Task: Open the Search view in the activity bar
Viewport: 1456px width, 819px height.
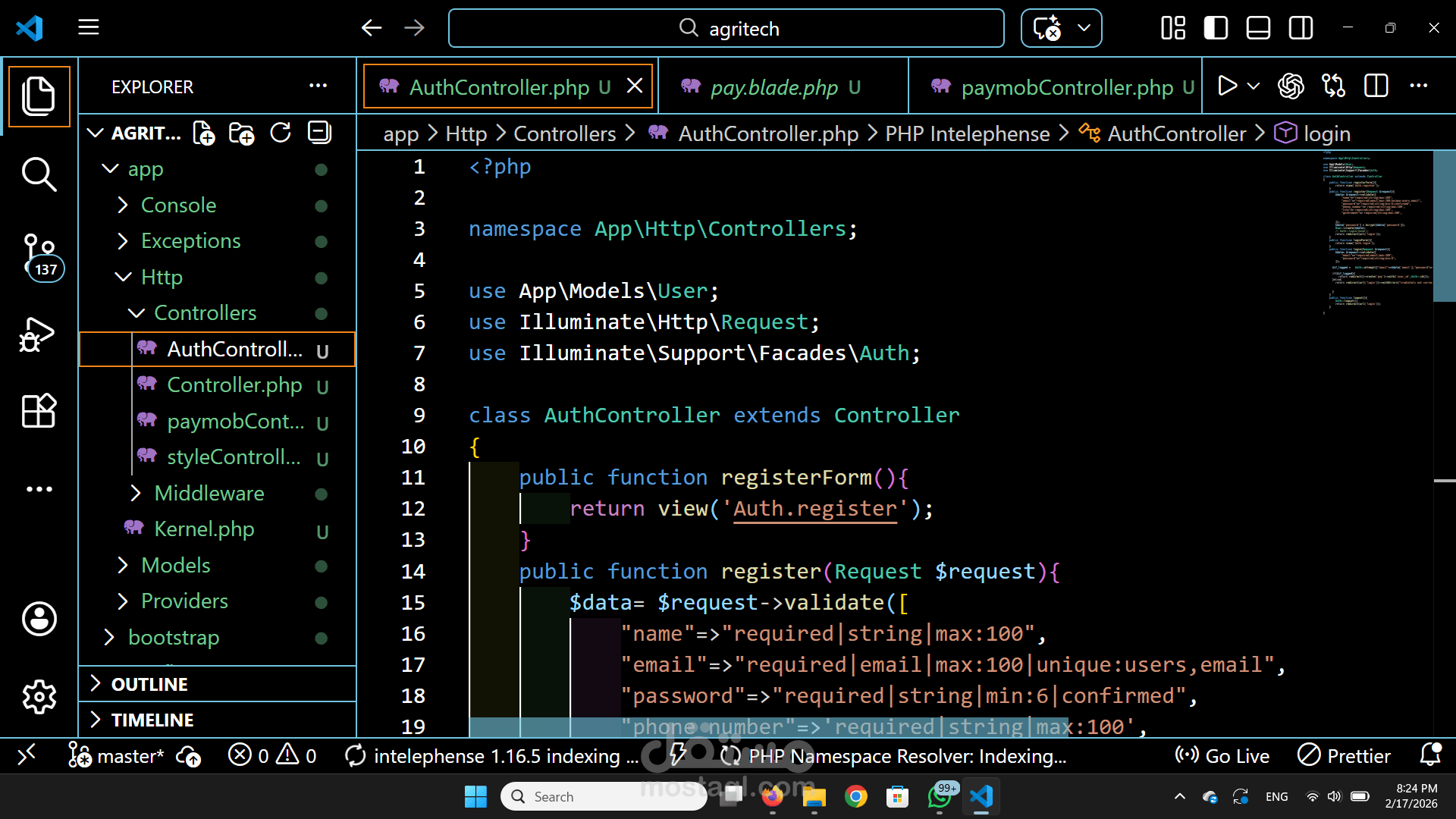Action: click(x=39, y=174)
